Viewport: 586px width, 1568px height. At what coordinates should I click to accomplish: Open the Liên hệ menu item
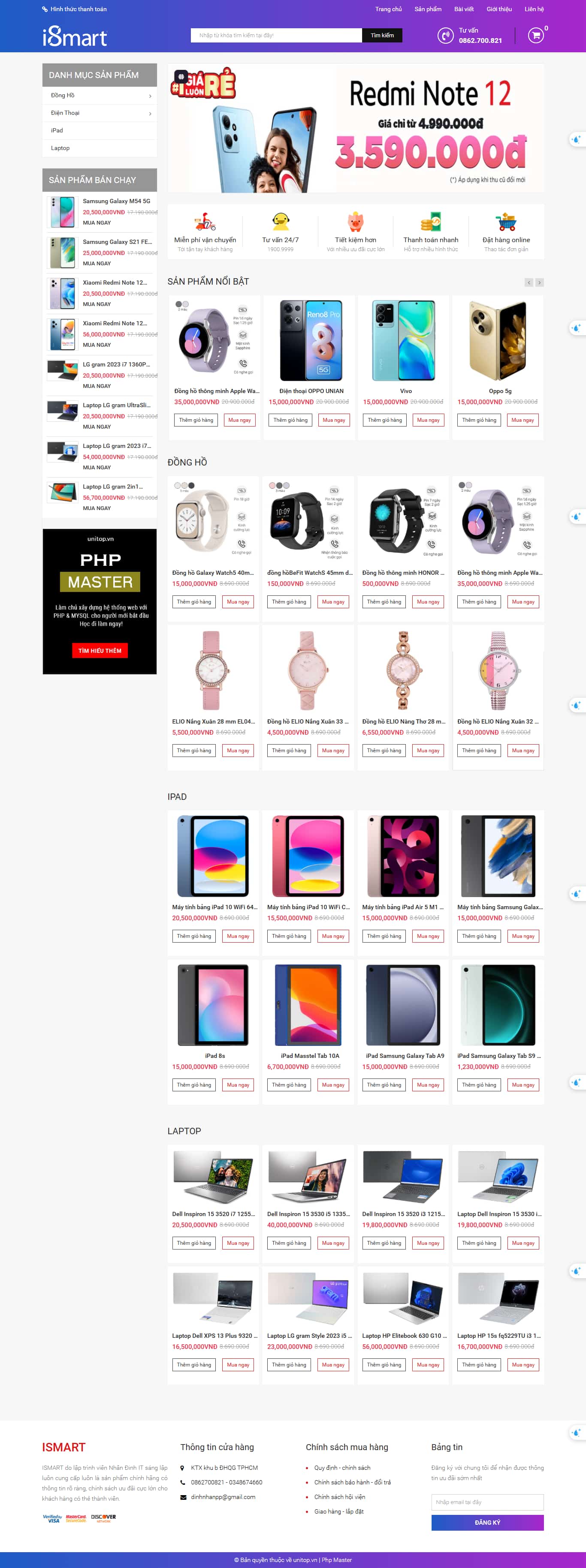click(534, 9)
